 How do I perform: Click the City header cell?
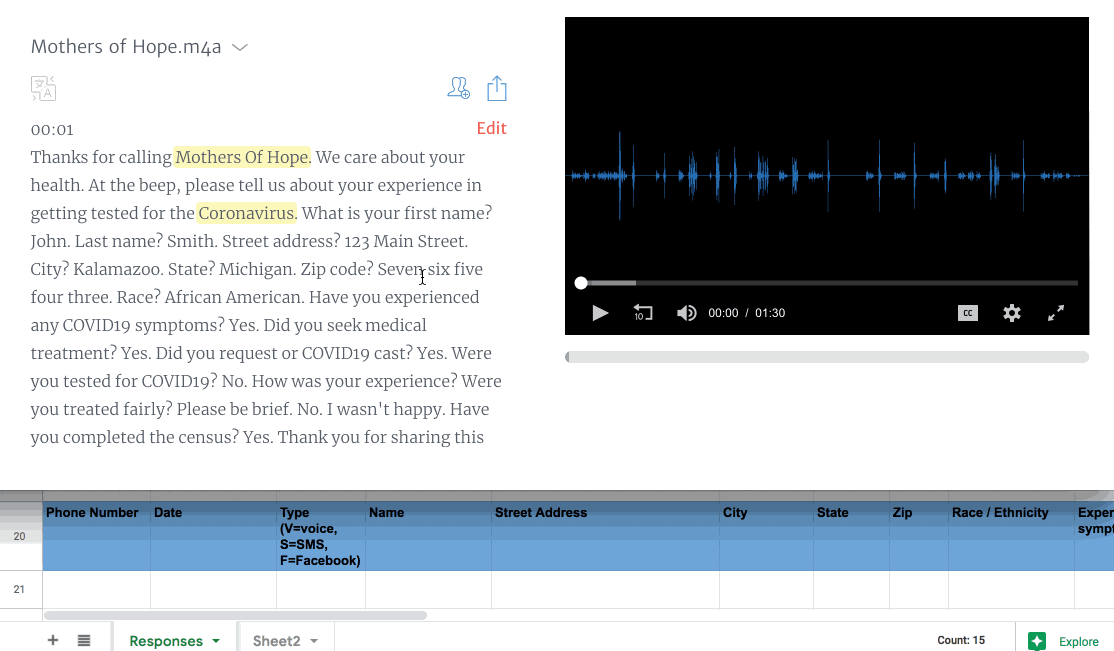pyautogui.click(x=767, y=536)
